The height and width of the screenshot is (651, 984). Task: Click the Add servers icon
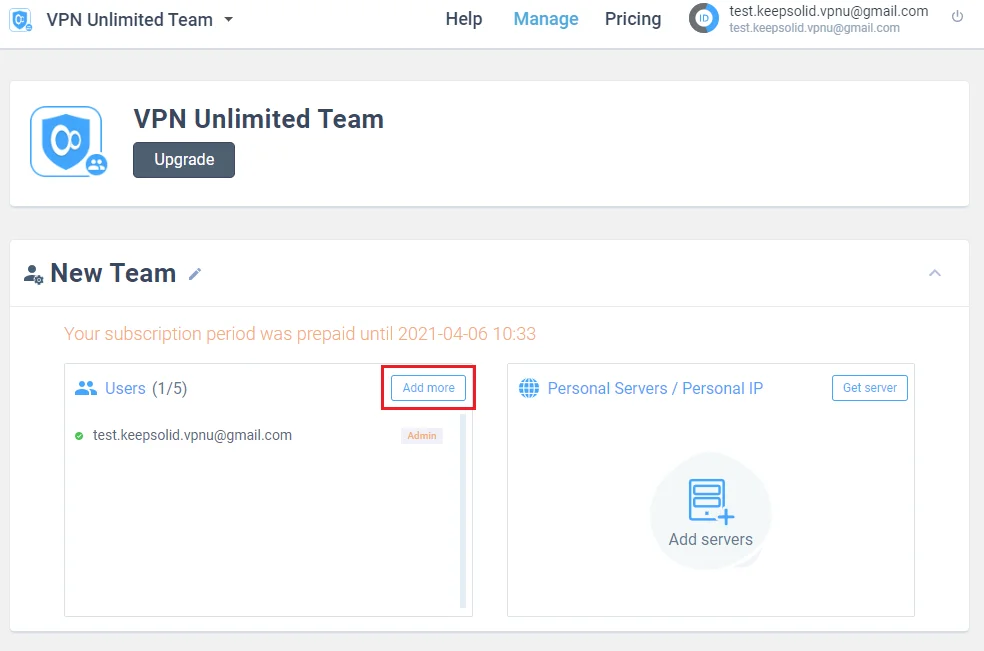(x=710, y=501)
